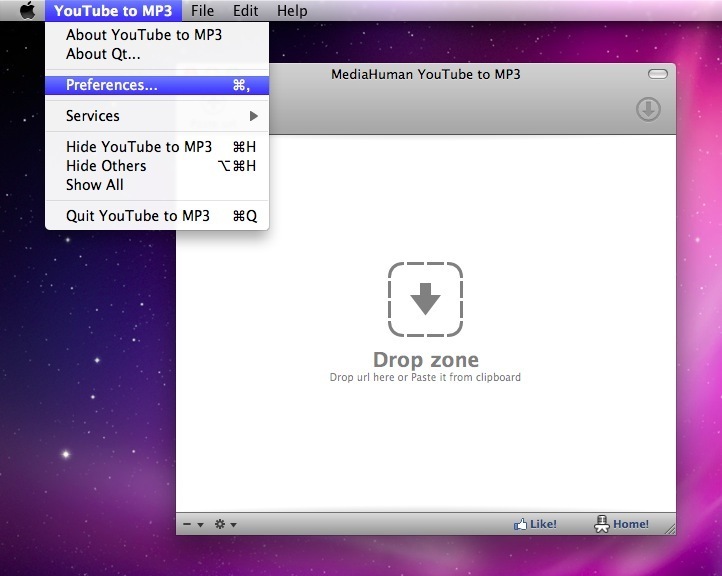The height and width of the screenshot is (576, 722).
Task: Click the Facebook thumbs-up Like icon
Action: click(520, 524)
